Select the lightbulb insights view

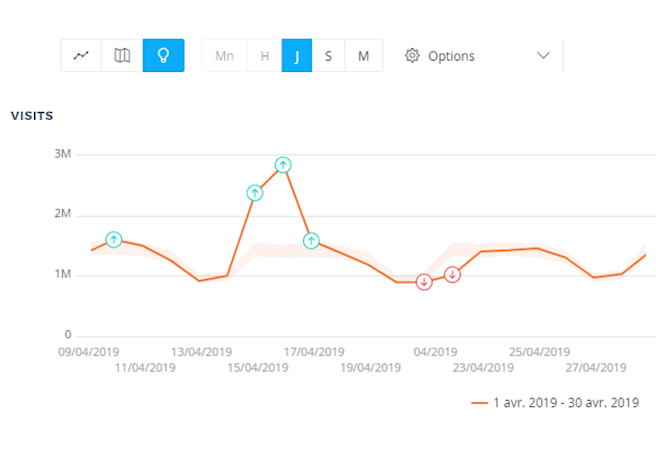[x=164, y=56]
